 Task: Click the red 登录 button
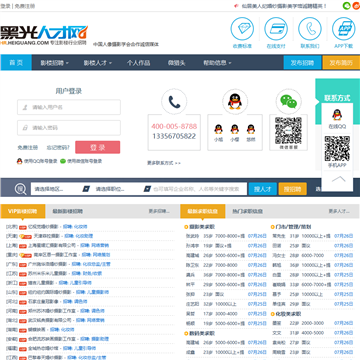click(98, 147)
